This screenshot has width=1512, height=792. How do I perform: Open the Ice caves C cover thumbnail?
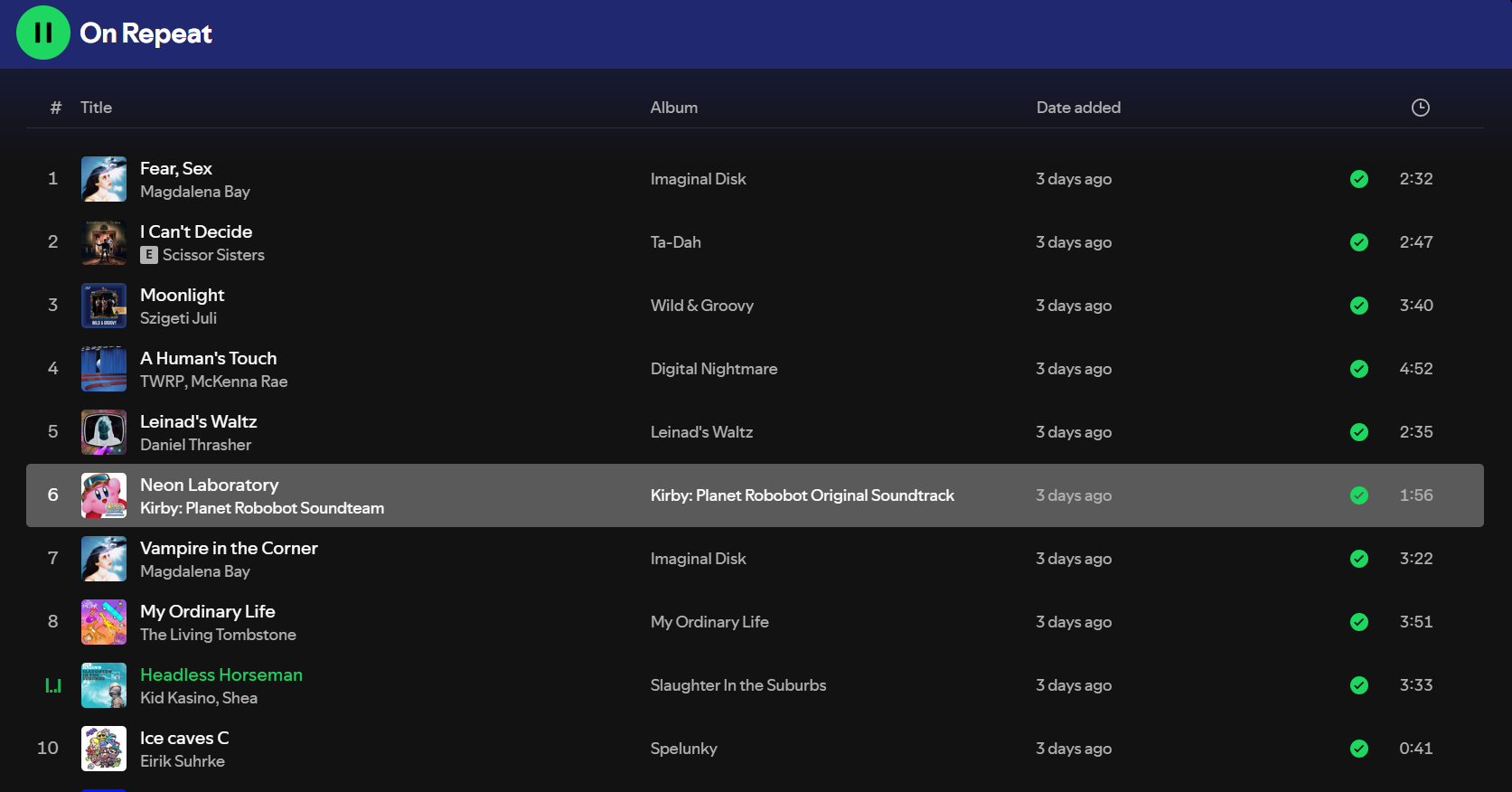104,749
